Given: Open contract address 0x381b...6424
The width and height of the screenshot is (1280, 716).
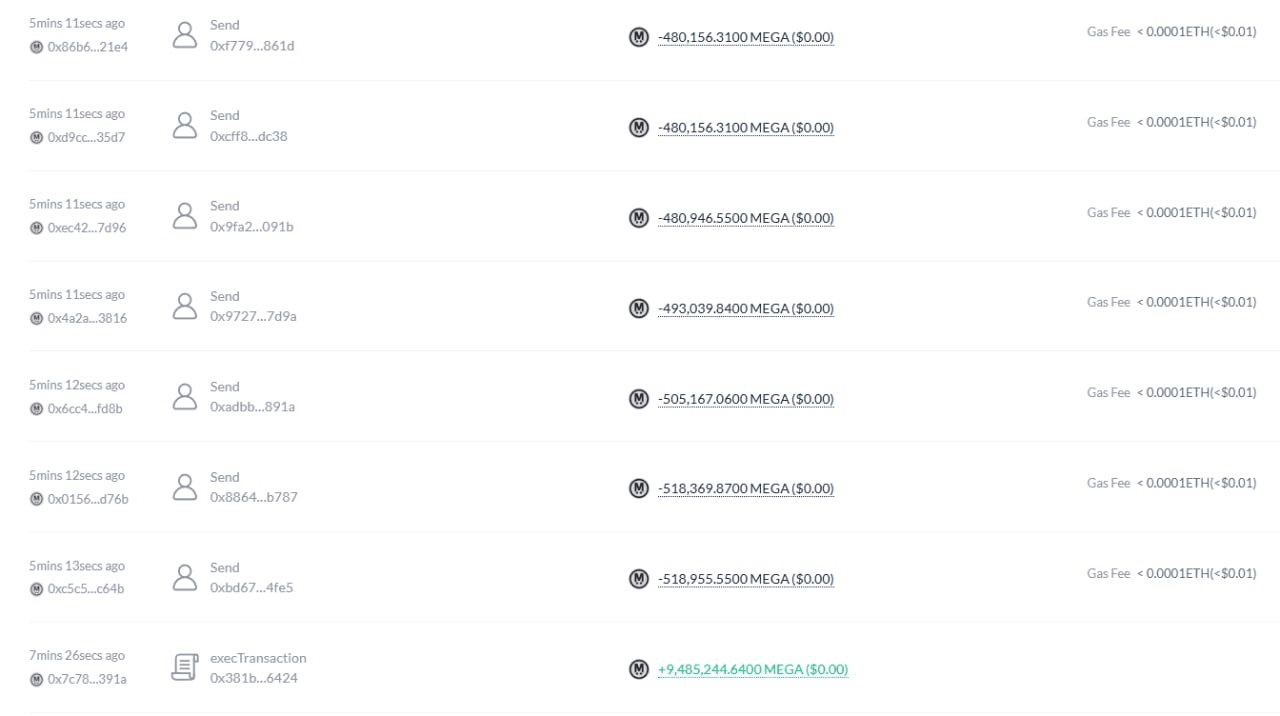Looking at the screenshot, I should pos(253,678).
